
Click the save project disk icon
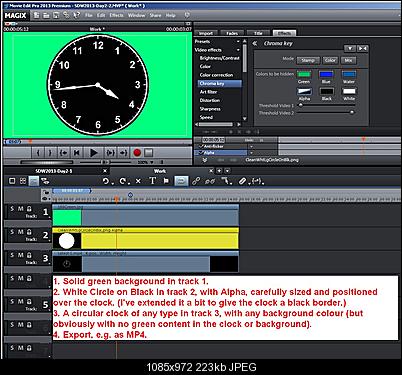click(56, 15)
